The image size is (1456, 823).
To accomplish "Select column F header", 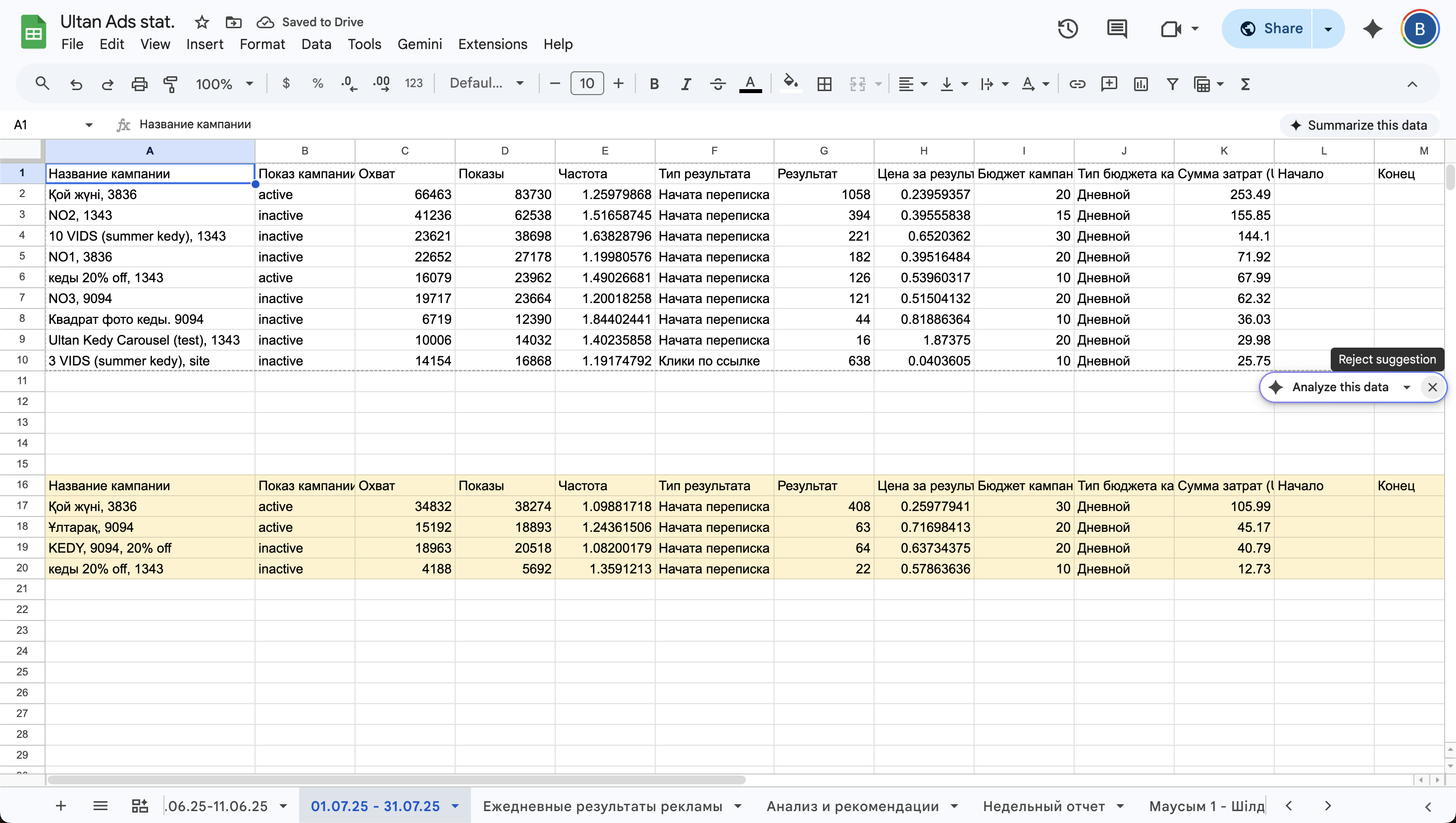I will [714, 151].
